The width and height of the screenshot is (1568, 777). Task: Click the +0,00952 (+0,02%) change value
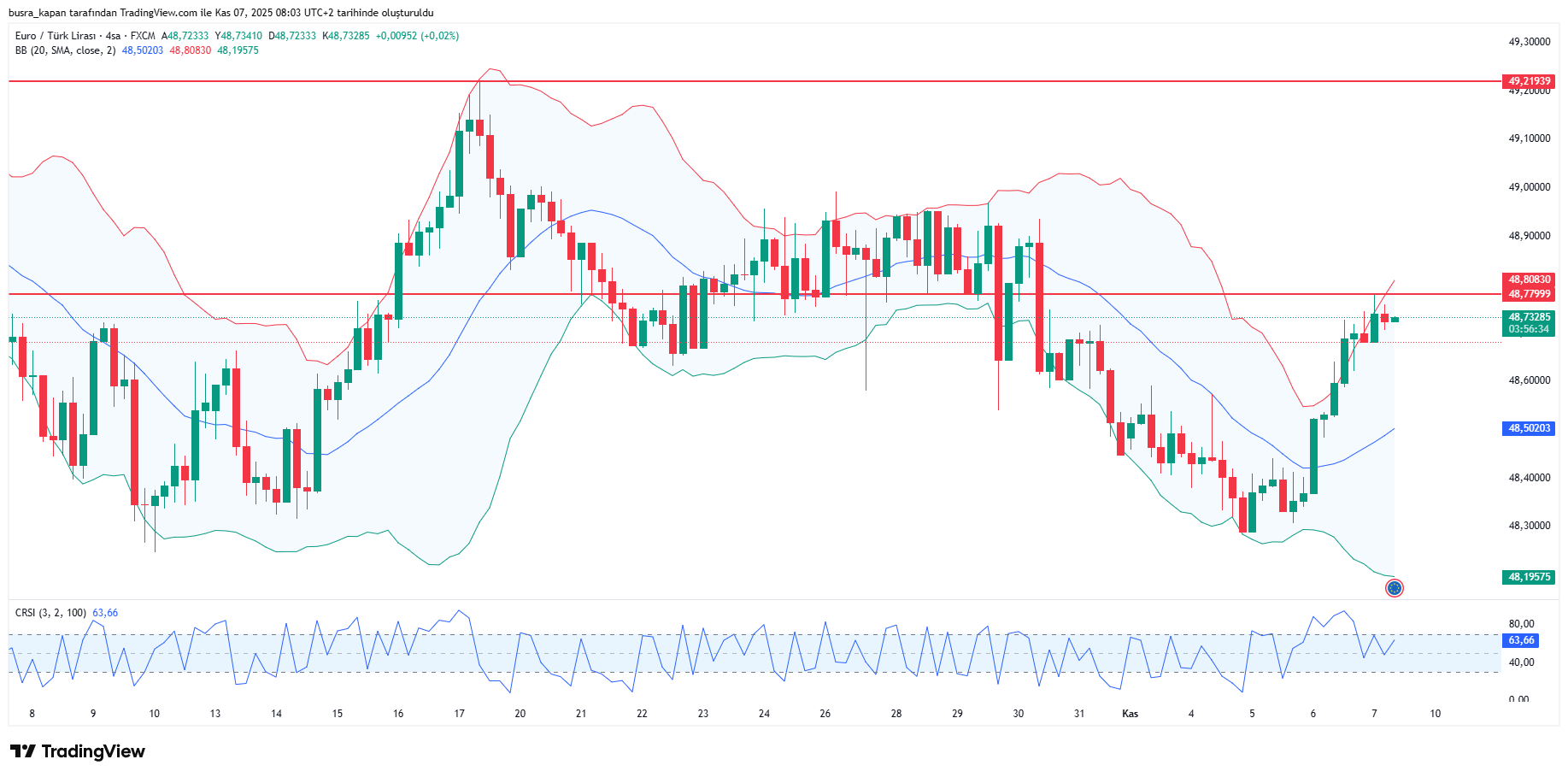[417, 36]
